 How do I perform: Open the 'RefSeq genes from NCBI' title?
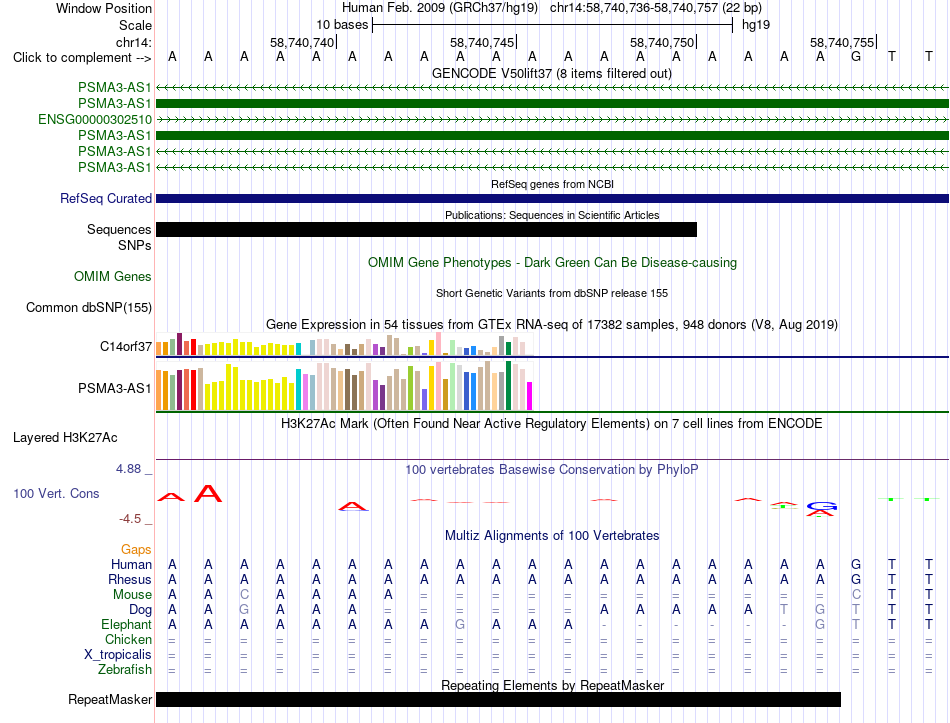[552, 184]
